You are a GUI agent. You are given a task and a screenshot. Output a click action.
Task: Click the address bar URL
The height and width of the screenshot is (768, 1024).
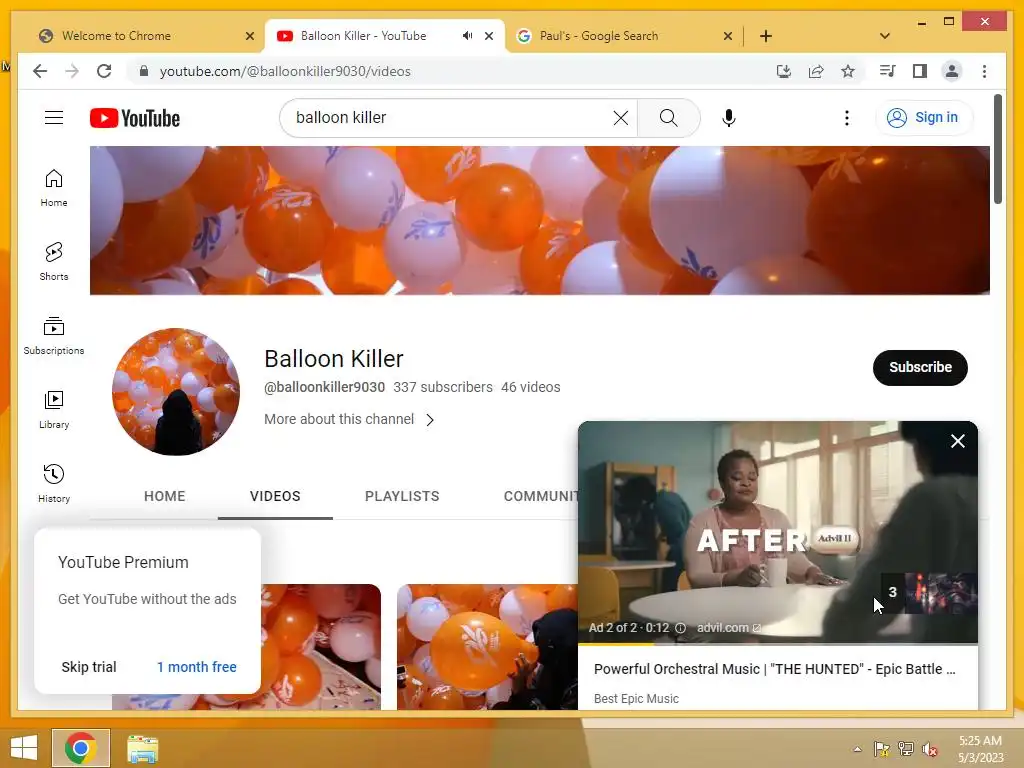point(285,71)
